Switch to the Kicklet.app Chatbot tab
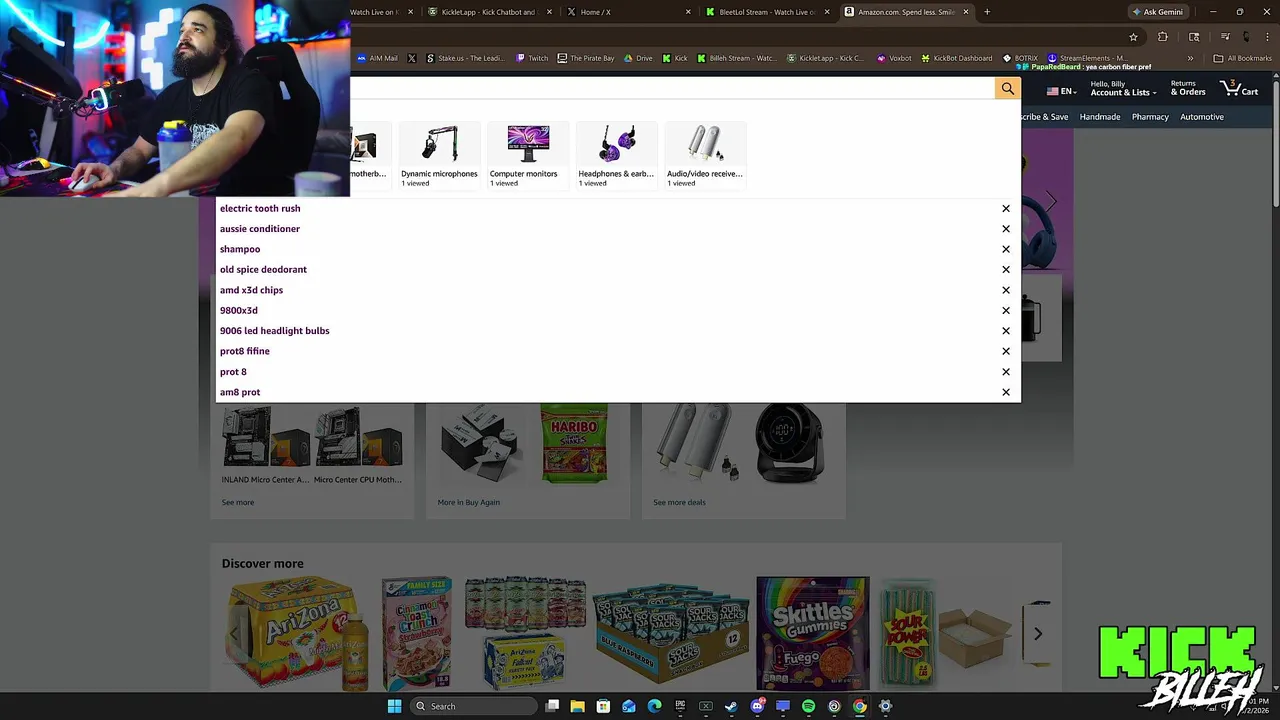 click(x=488, y=12)
